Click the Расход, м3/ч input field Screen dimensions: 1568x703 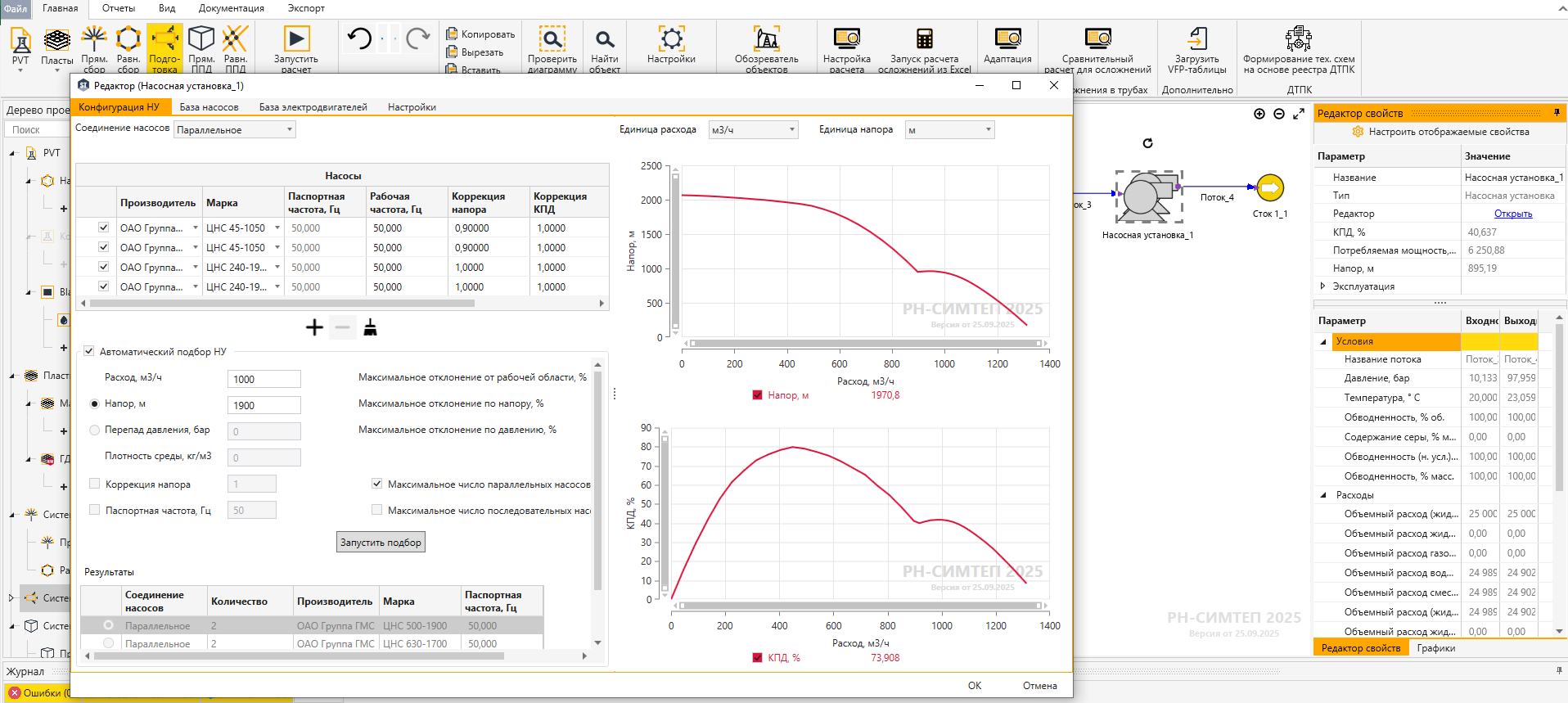264,379
